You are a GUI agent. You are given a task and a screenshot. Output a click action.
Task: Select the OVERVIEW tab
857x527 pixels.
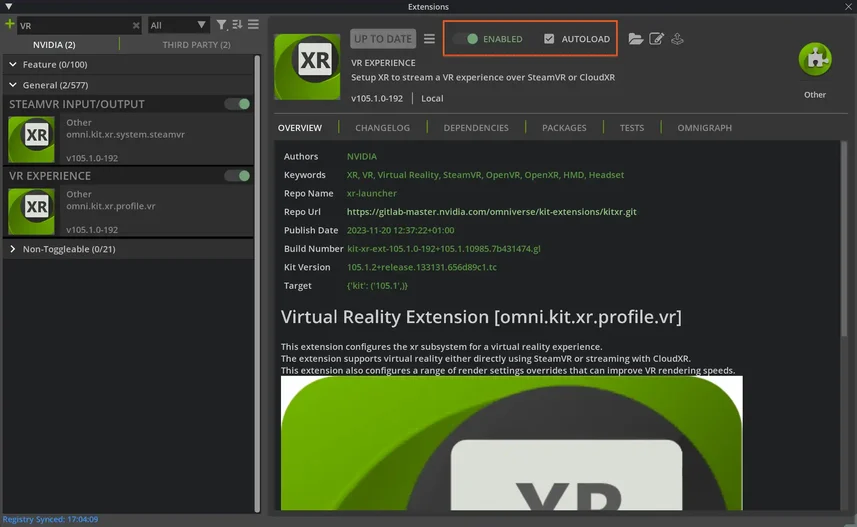(300, 128)
